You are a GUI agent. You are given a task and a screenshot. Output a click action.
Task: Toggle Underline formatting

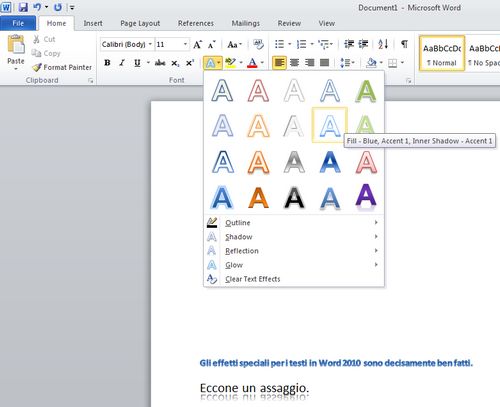click(137, 63)
